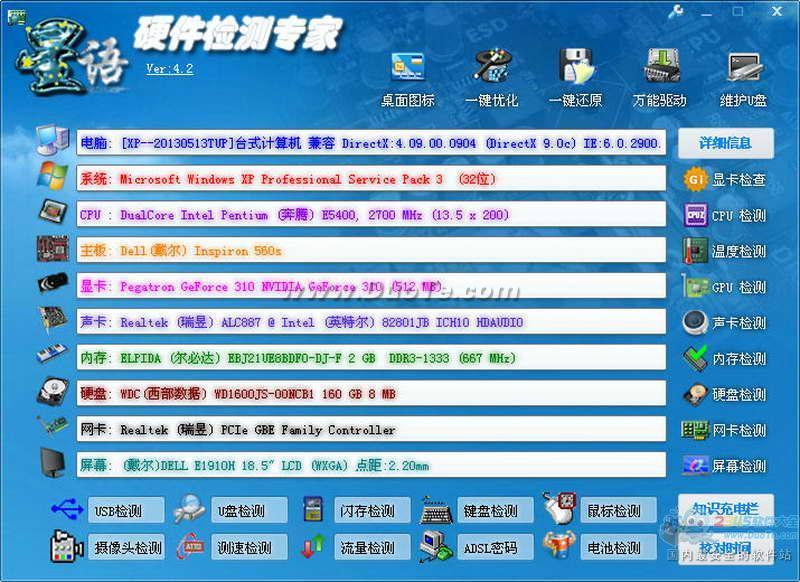Click the graphics card icon beside 显卡 row

(53, 283)
